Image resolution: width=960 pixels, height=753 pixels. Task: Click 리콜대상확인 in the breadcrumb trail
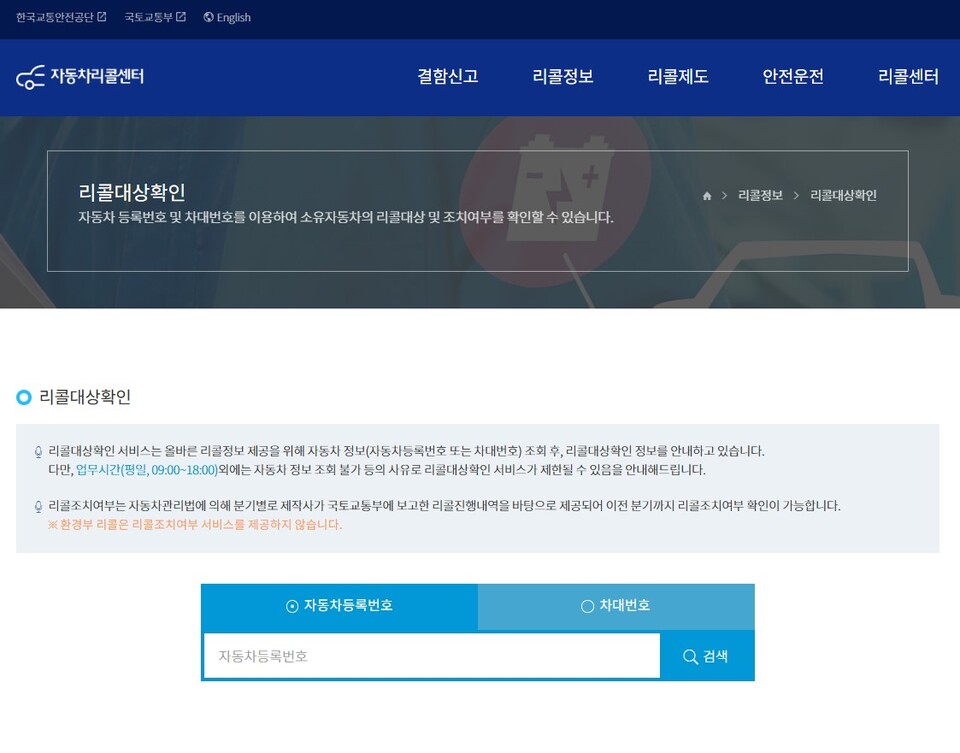(843, 196)
